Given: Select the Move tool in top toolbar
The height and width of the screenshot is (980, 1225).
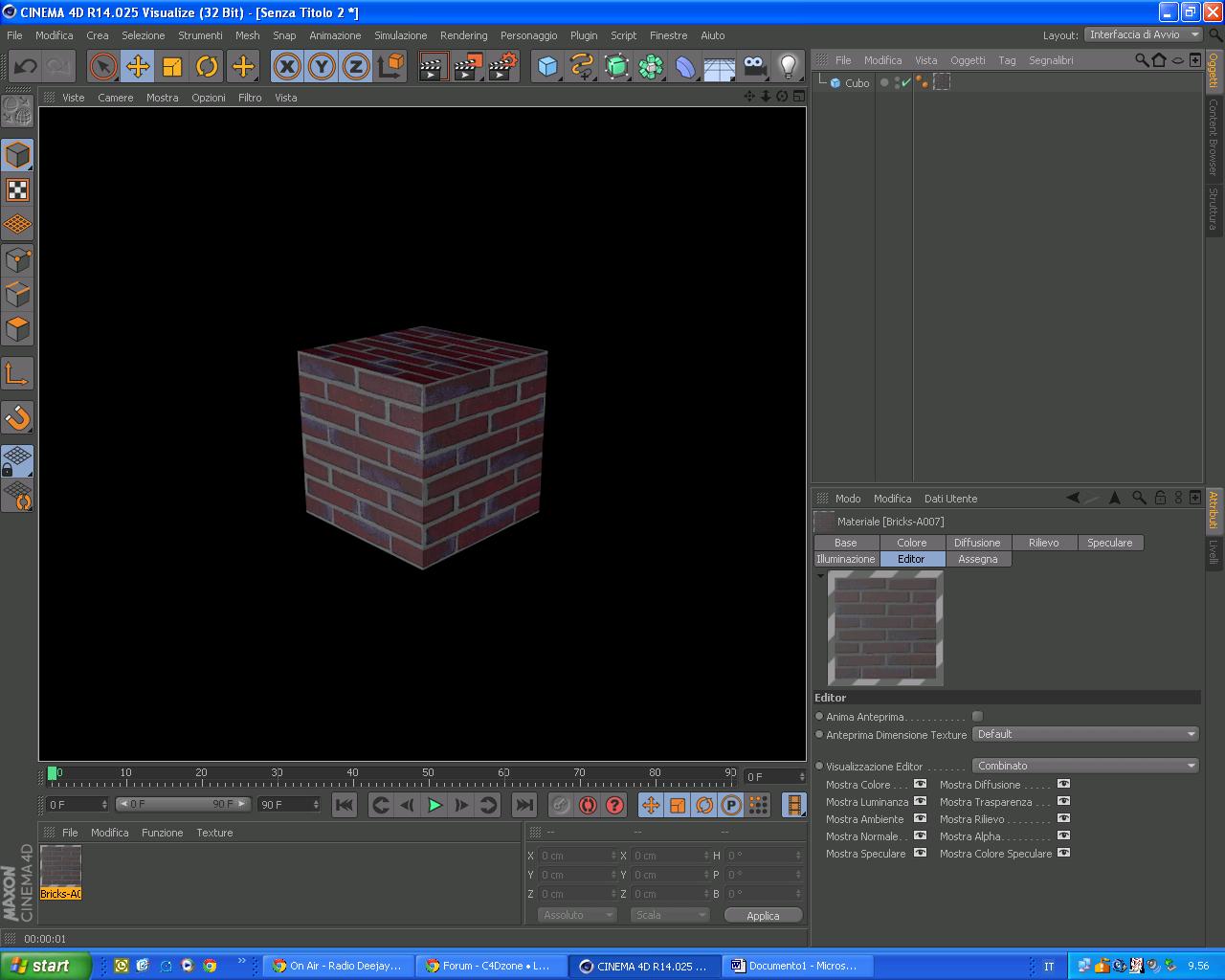Looking at the screenshot, I should tap(138, 66).
